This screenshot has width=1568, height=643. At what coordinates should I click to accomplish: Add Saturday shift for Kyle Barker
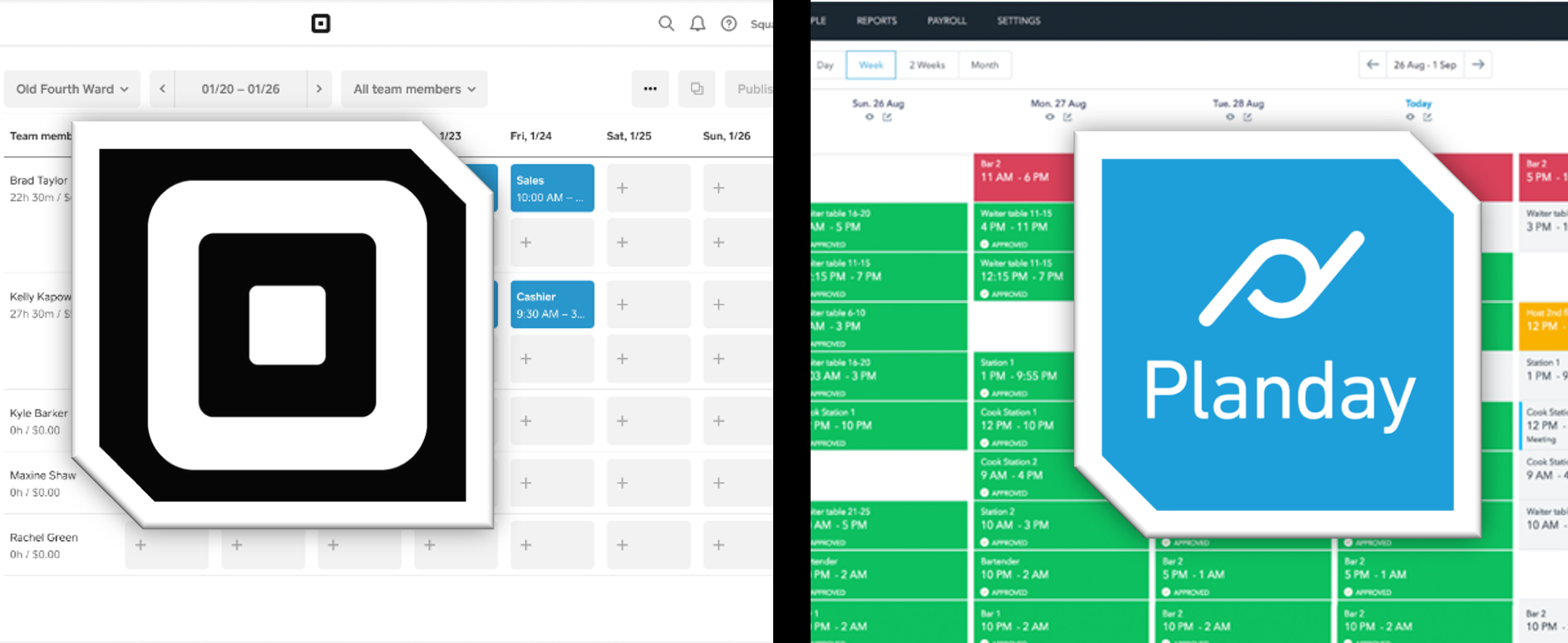(648, 421)
